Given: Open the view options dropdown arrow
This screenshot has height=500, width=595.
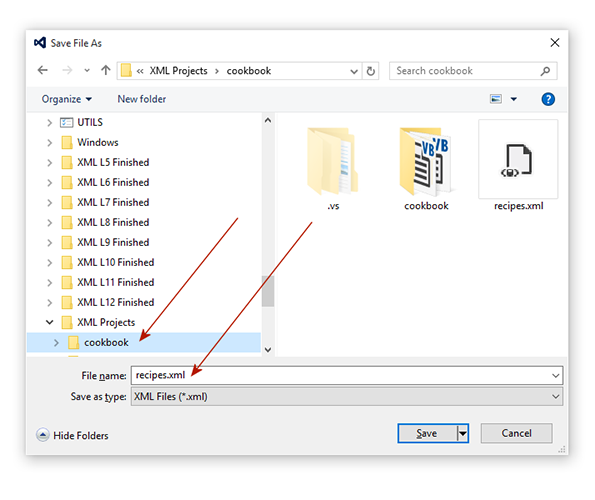Looking at the screenshot, I should point(514,99).
